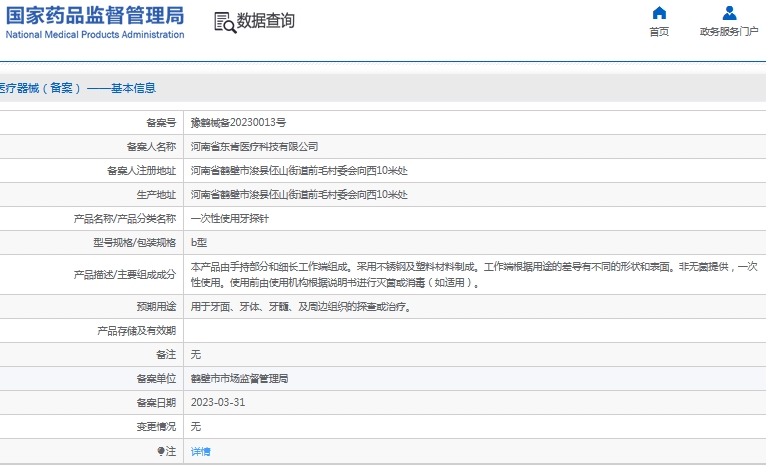Image resolution: width=766 pixels, height=470 pixels.
Task: Select the 医疗器械（备案）基本信息 section title
Action: click(x=78, y=88)
